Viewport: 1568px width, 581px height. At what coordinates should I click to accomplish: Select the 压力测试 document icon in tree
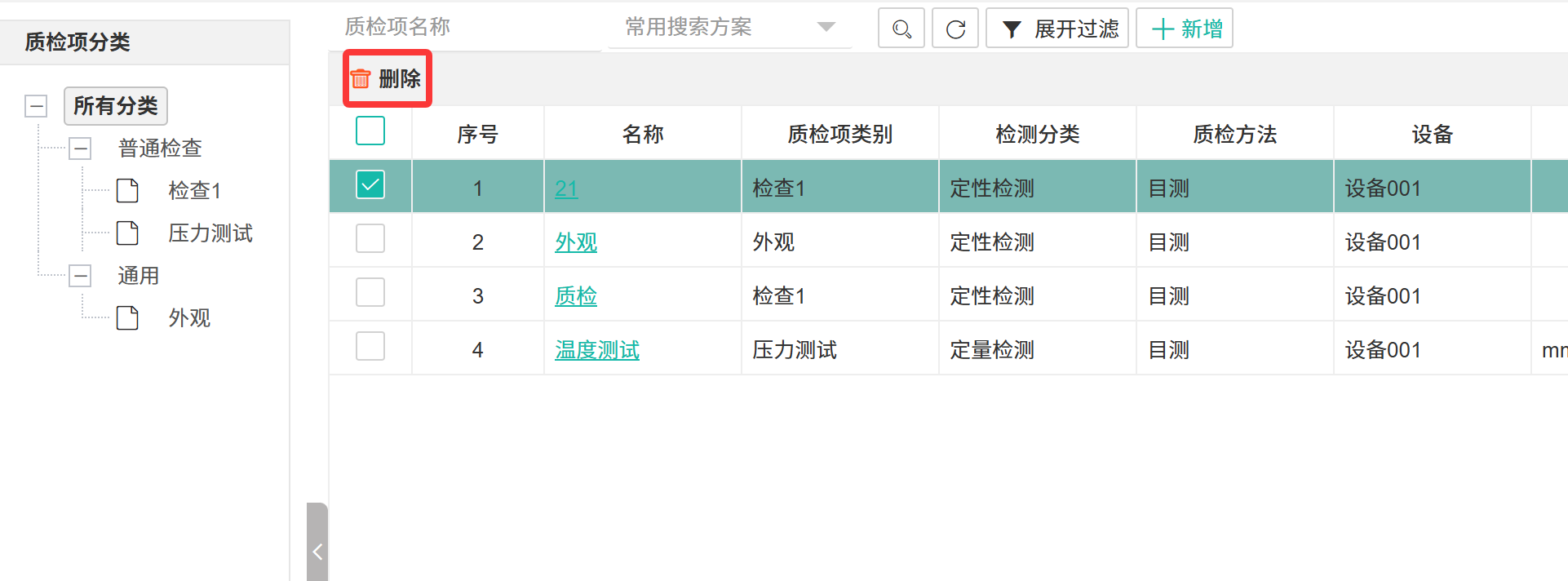click(x=127, y=233)
